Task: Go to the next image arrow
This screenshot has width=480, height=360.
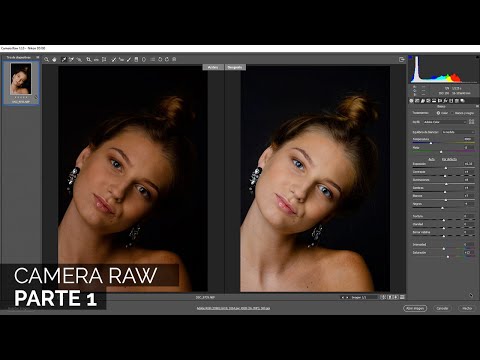Action: [x=347, y=297]
